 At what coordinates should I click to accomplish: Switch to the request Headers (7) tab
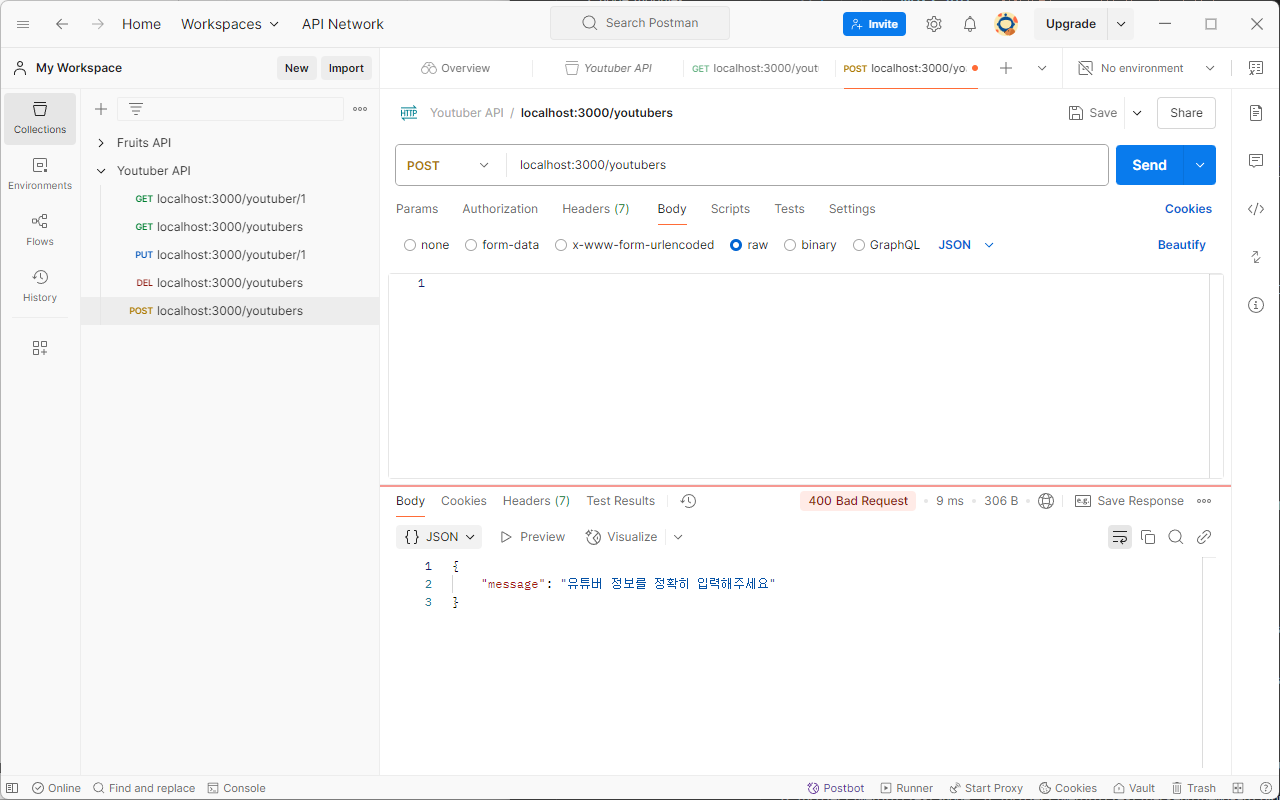click(x=596, y=209)
